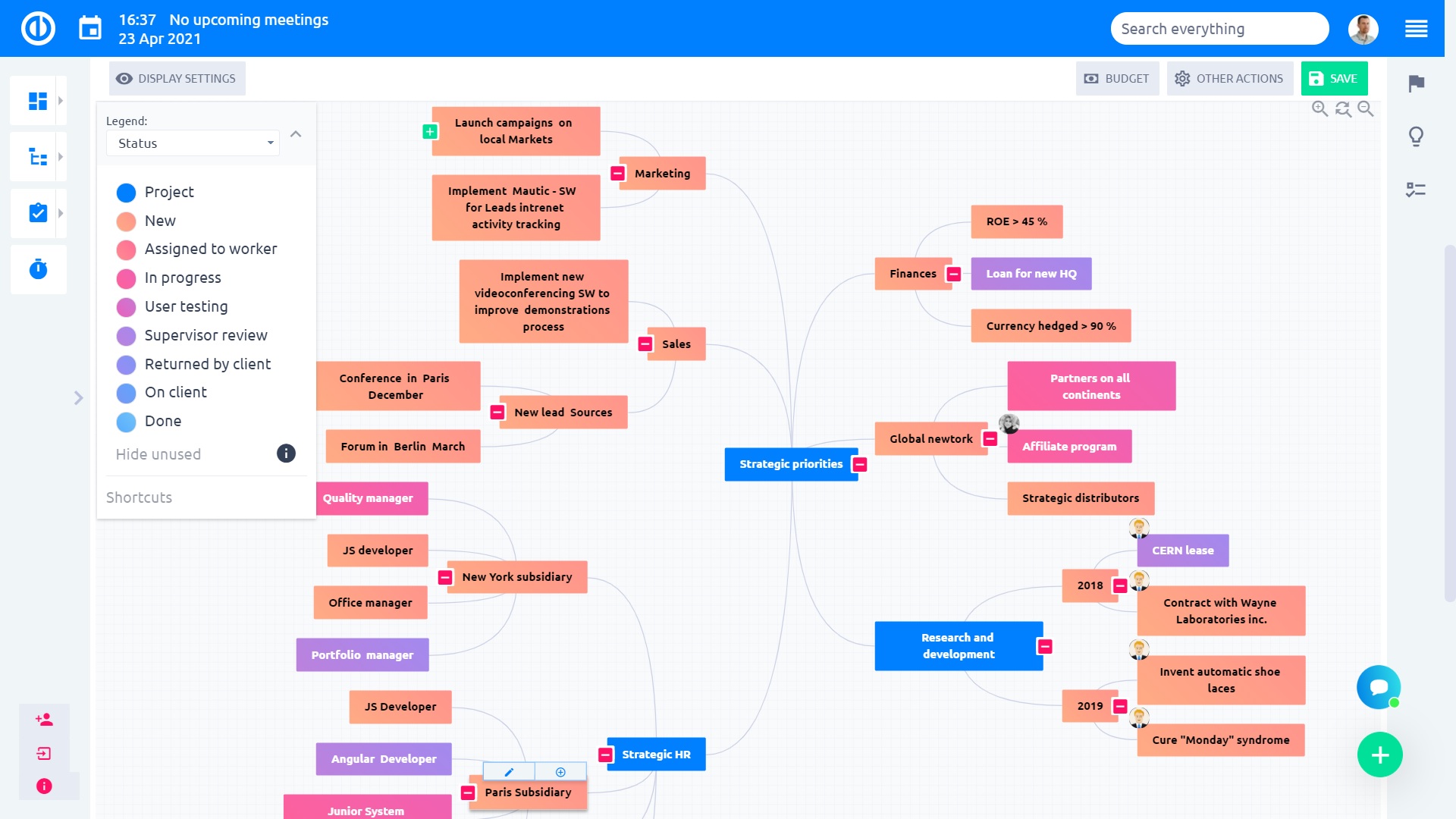The width and height of the screenshot is (1456, 819).
Task: Collapse the Marketing node with its minus toggle
Action: [x=618, y=173]
